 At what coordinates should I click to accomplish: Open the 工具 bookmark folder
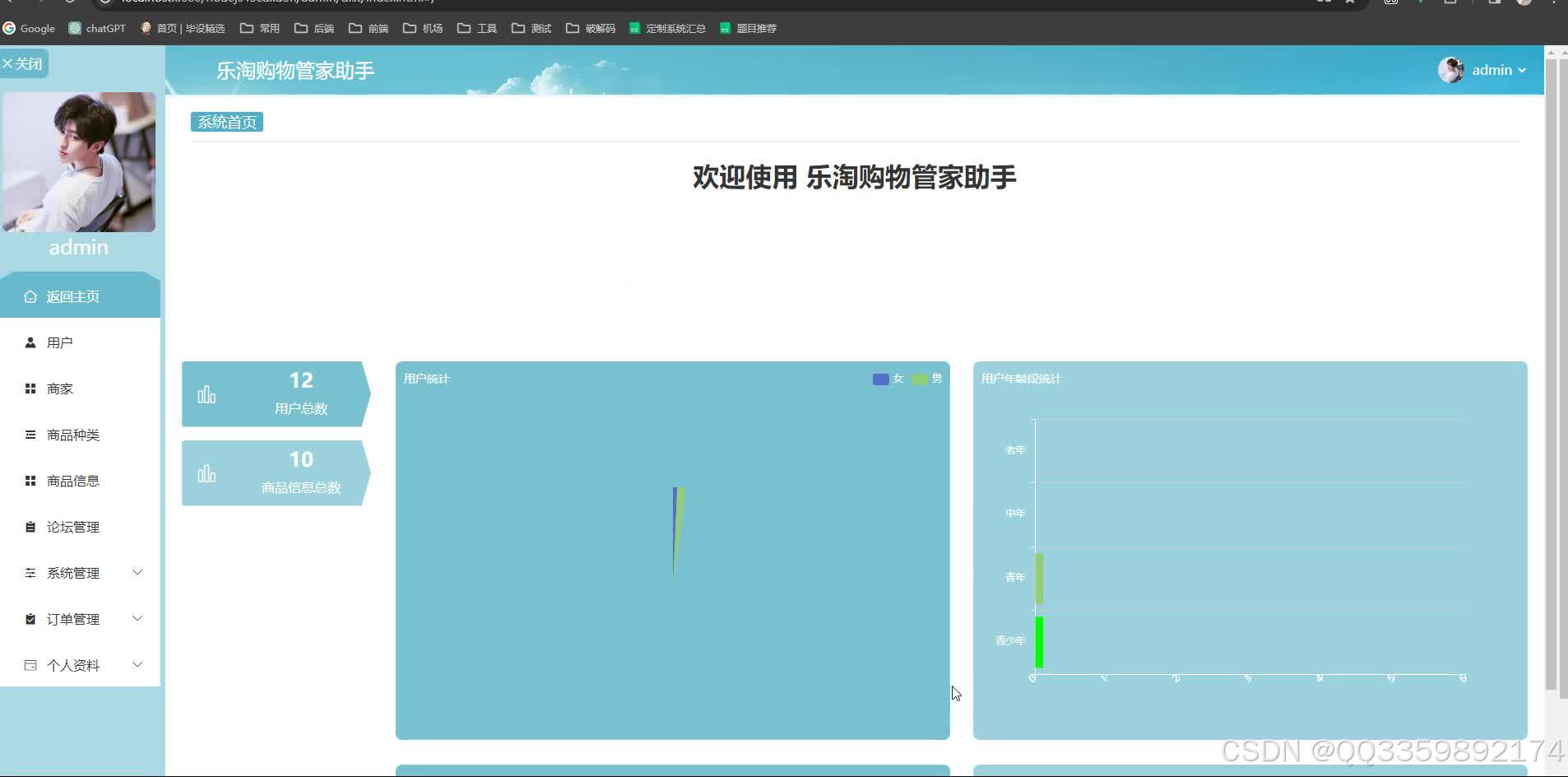[477, 28]
